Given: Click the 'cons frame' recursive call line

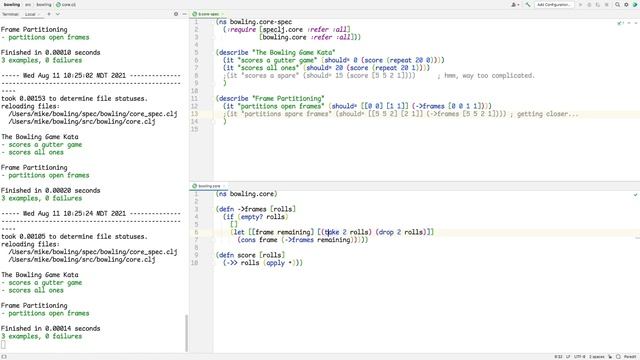Looking at the screenshot, I should (x=303, y=240).
